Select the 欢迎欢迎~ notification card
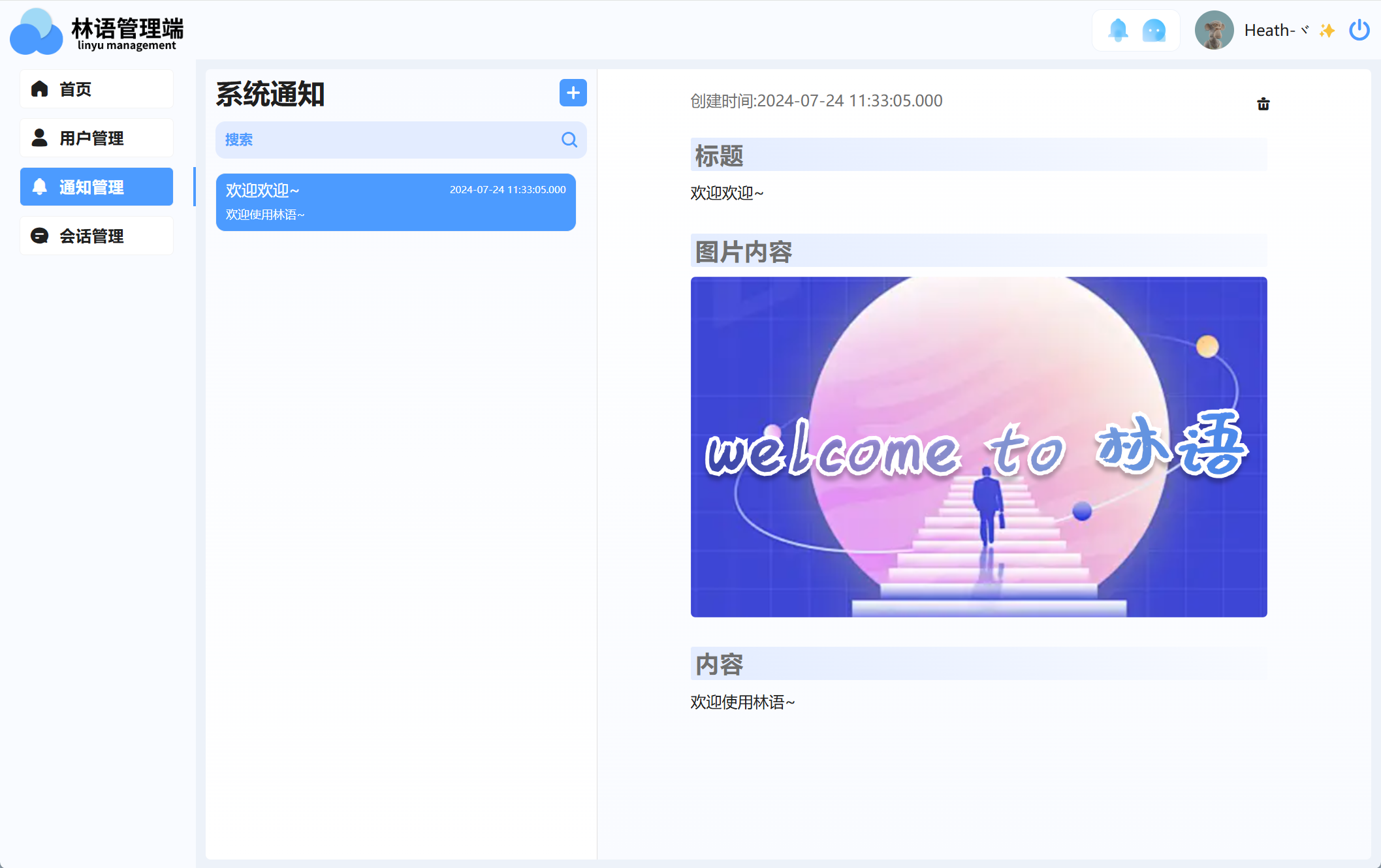Screen dimensions: 1381x868 click(396, 202)
